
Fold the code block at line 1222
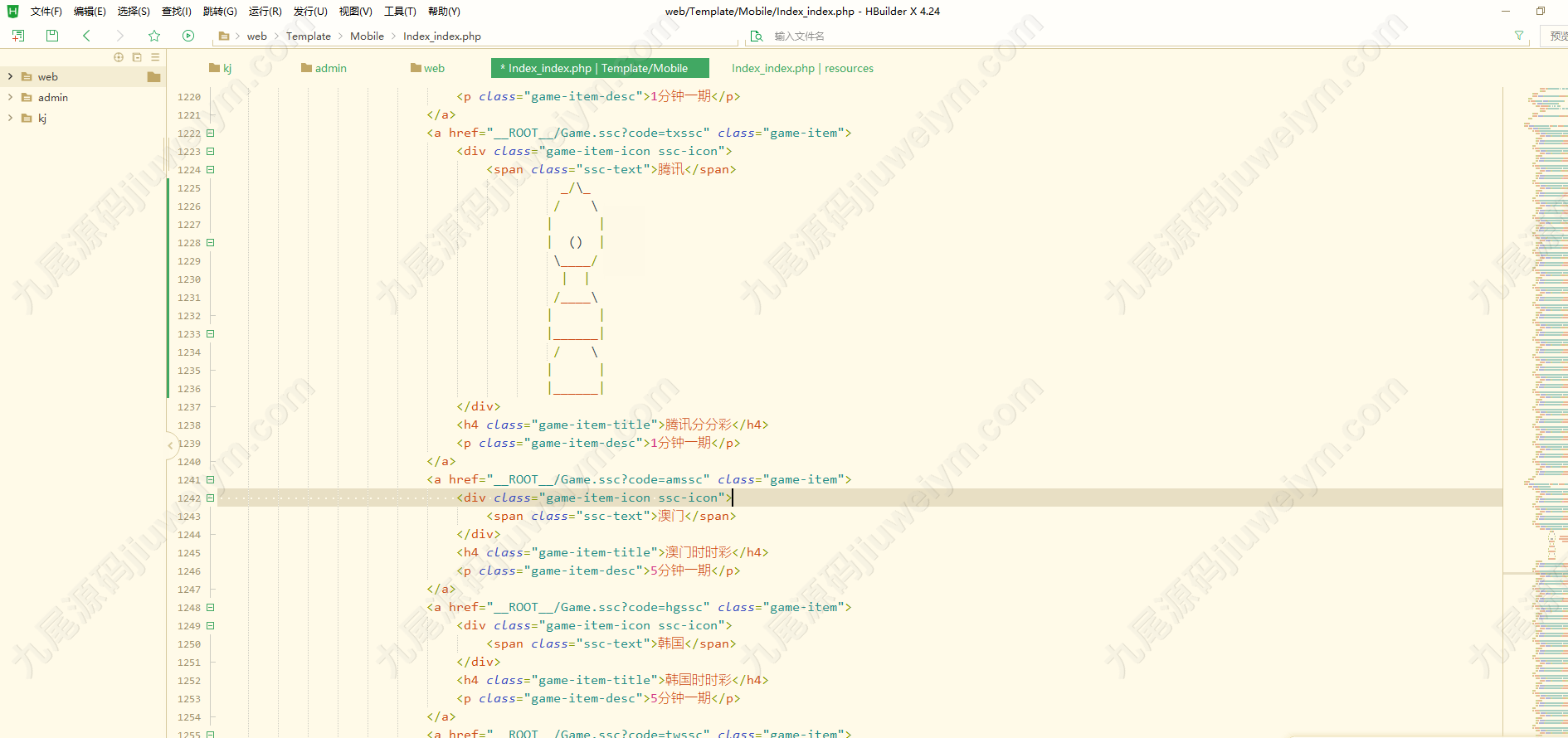(x=211, y=134)
